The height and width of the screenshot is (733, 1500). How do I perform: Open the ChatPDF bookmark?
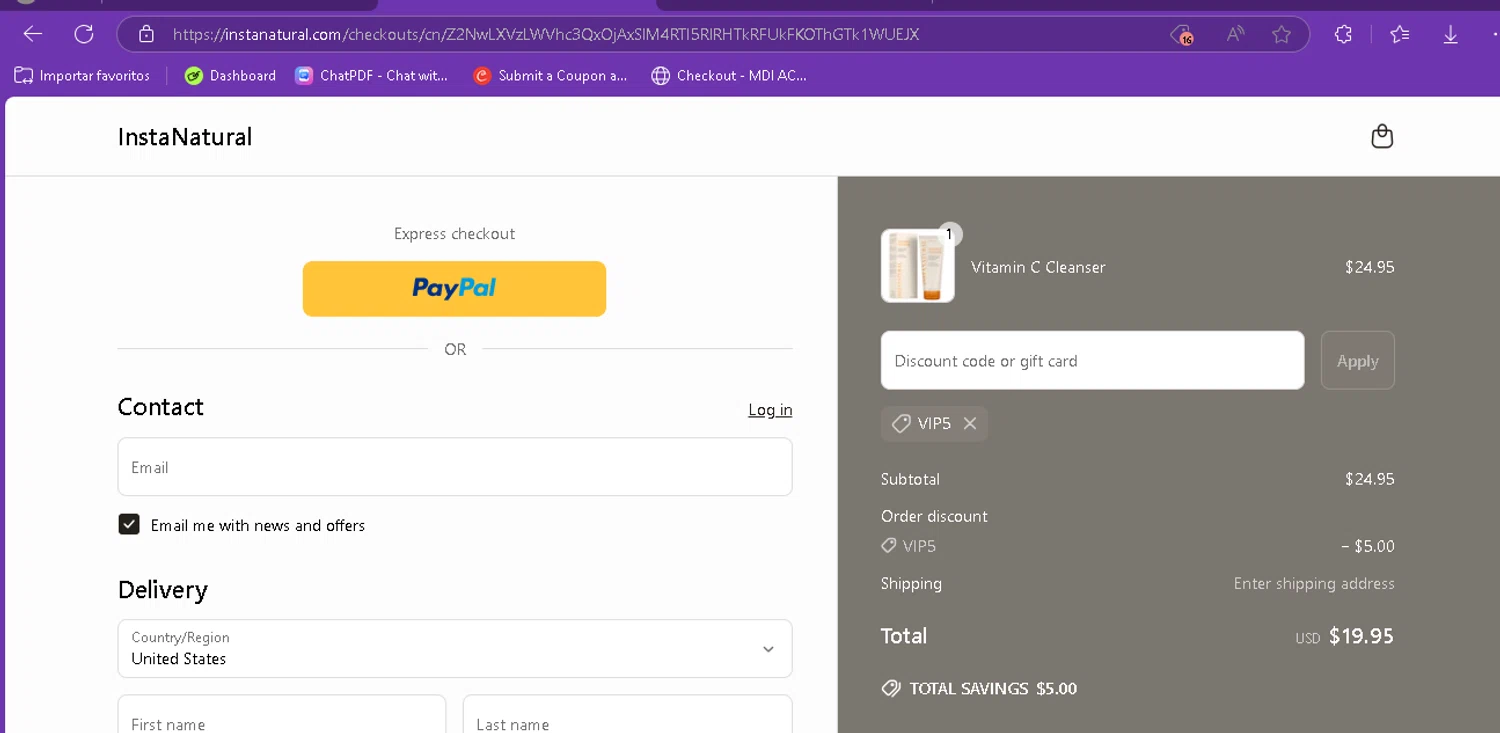[x=371, y=75]
